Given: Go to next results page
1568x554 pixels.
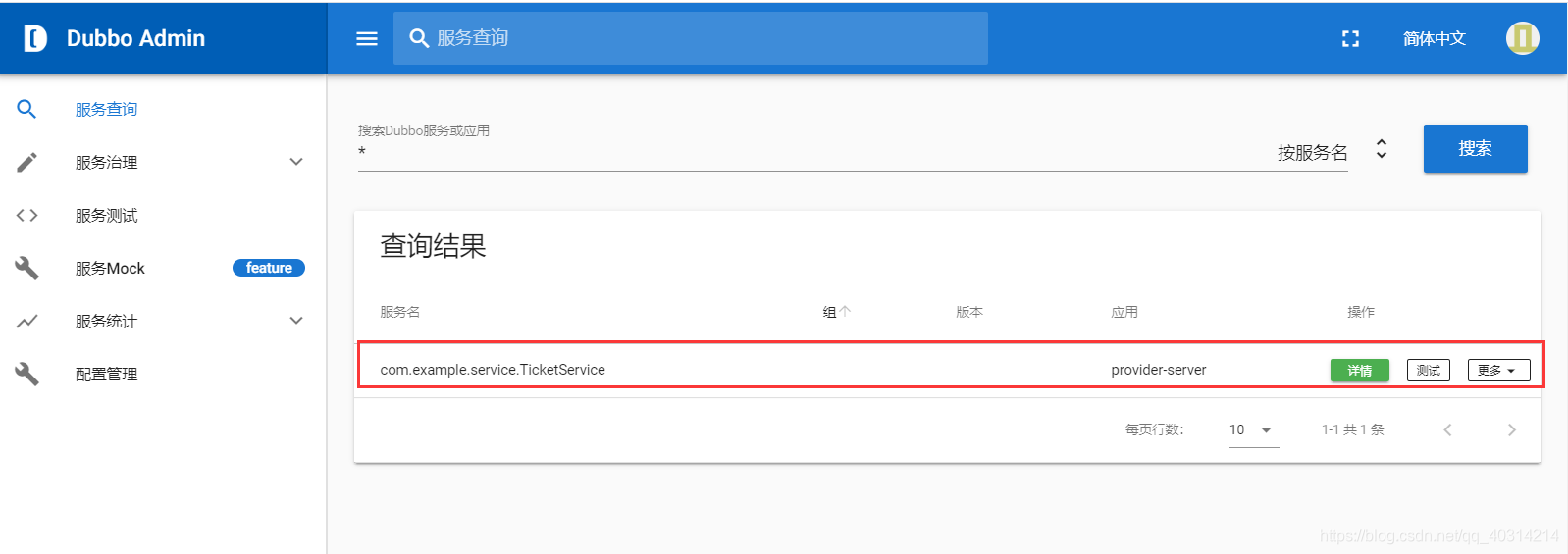Looking at the screenshot, I should (1511, 429).
